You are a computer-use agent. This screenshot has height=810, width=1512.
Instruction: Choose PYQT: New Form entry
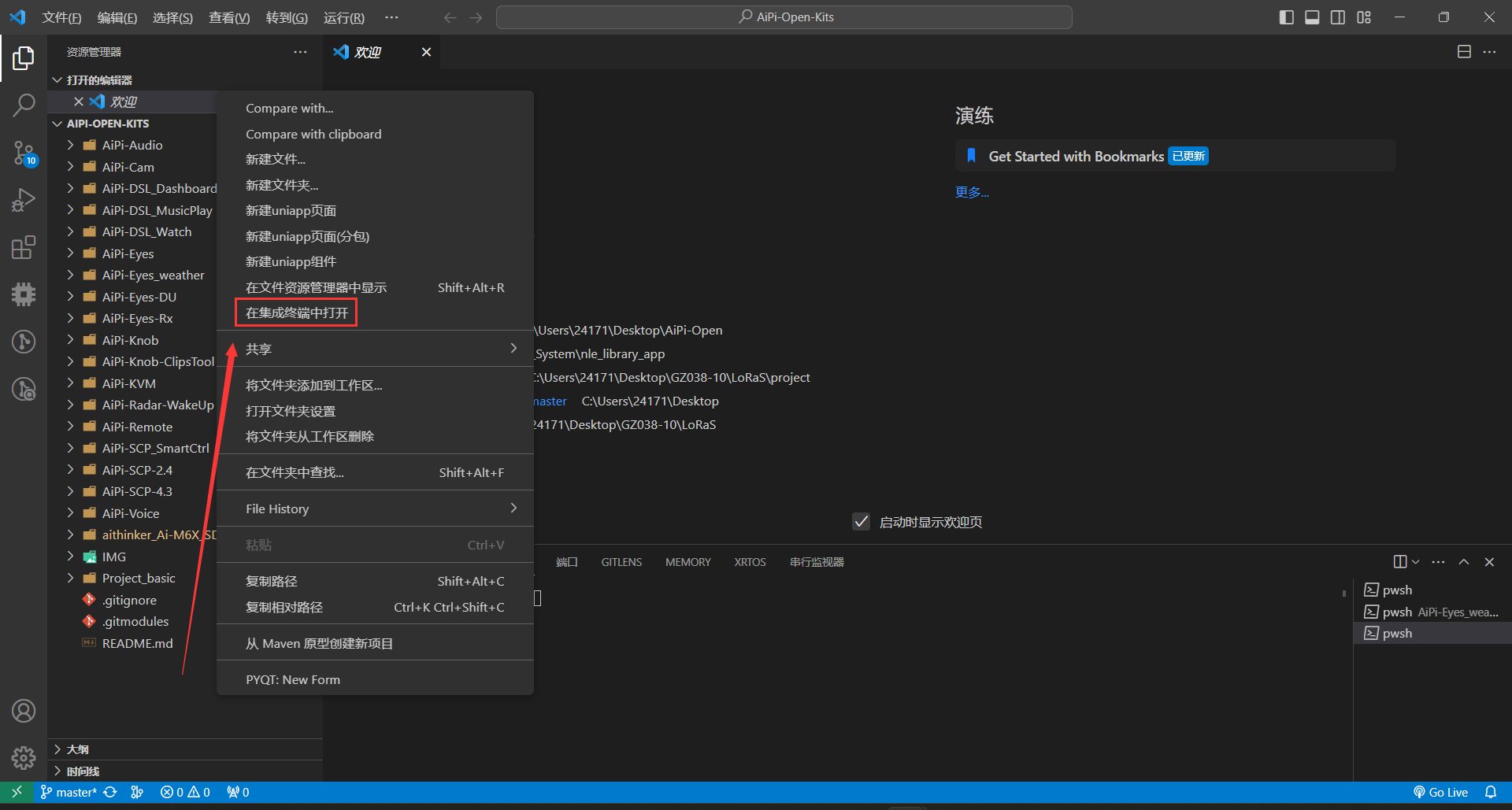tap(375, 679)
